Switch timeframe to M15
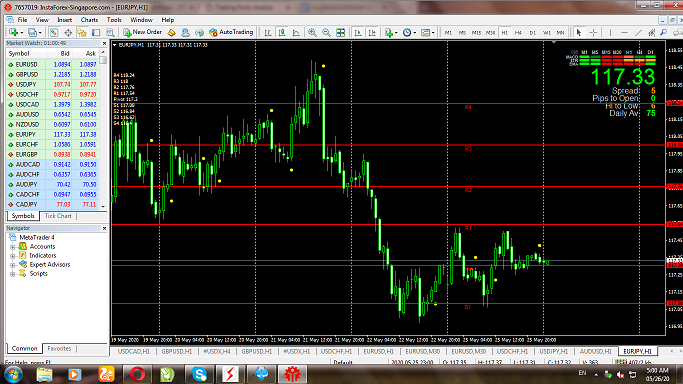683x384 pixels. [x=477, y=33]
